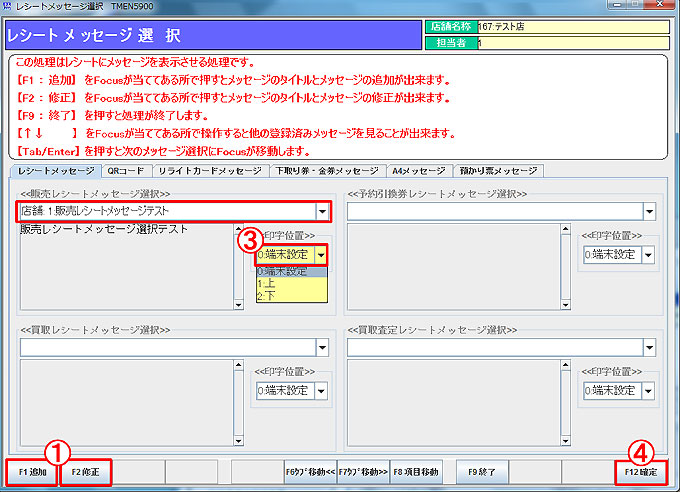The height and width of the screenshot is (492, 680).
Task: Click down arrow of 買取査定 message scrollbar
Action: 566,441
